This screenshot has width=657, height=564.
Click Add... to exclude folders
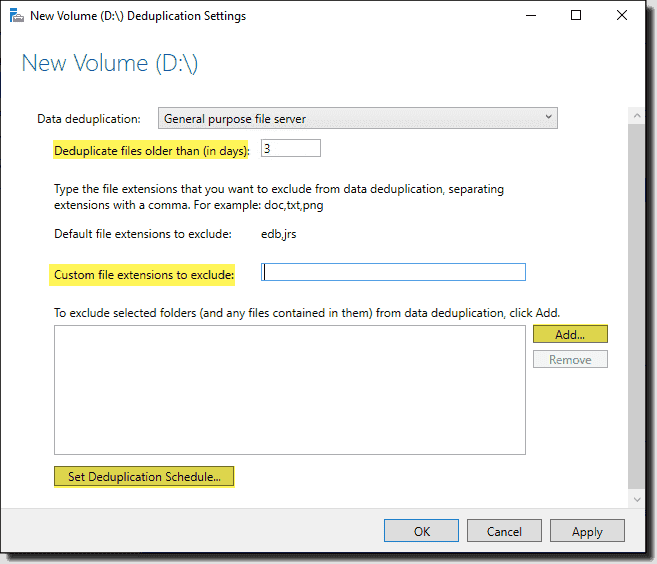pos(570,334)
